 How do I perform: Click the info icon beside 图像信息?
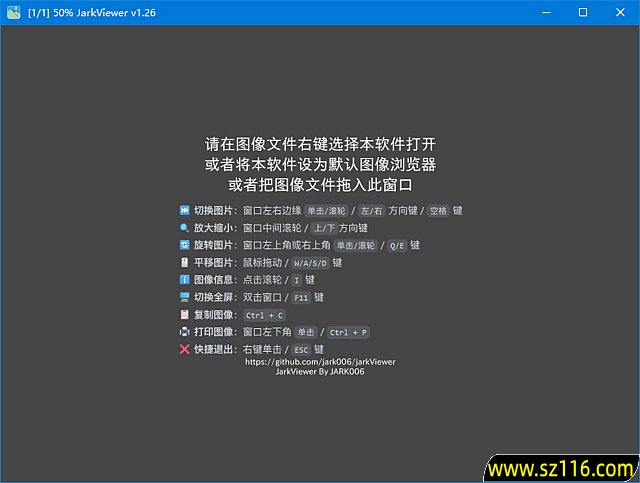tap(184, 280)
